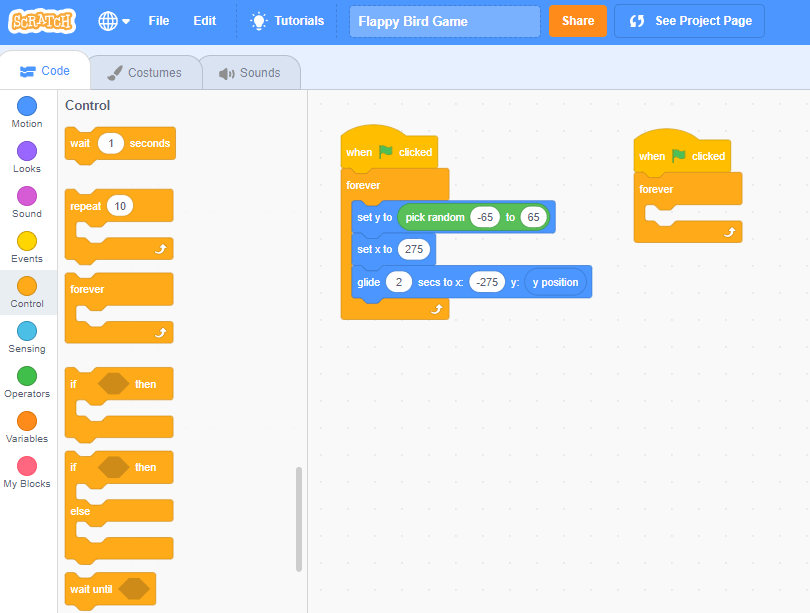Select the My Blocks category
The height and width of the screenshot is (613, 810).
coord(27,472)
